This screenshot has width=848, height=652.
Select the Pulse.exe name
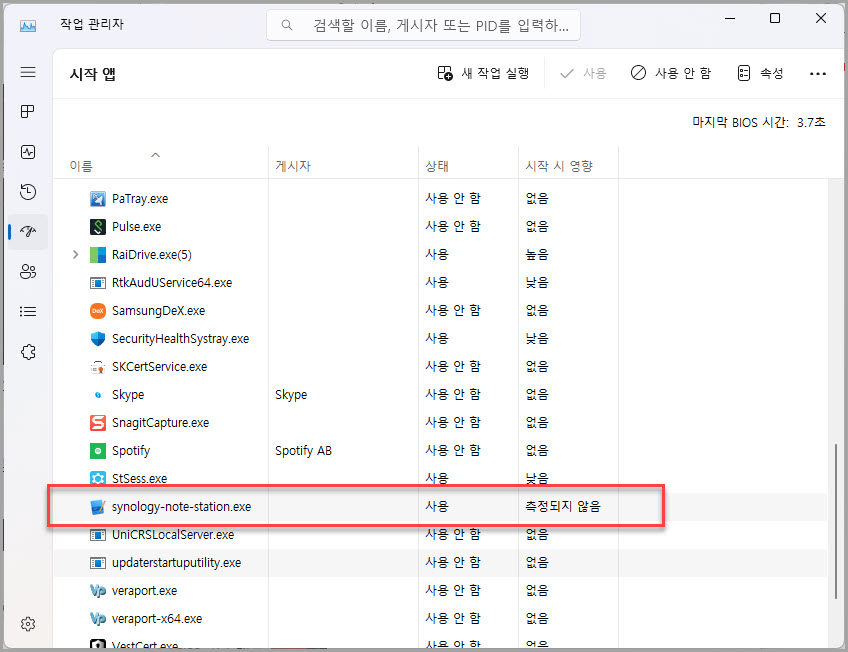tap(136, 227)
